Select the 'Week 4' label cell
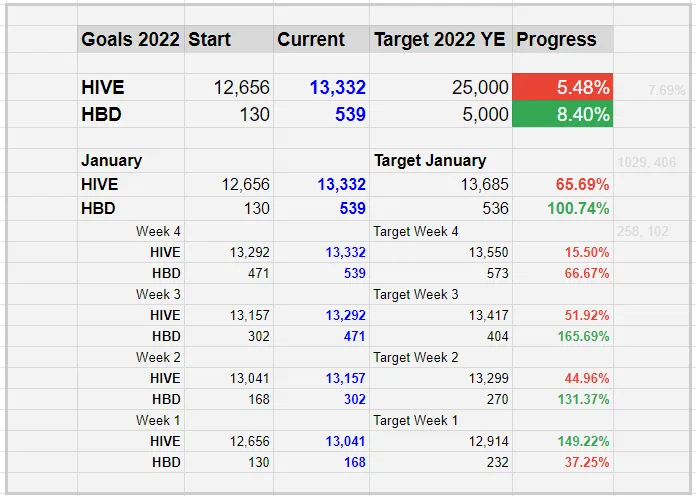 pos(131,231)
